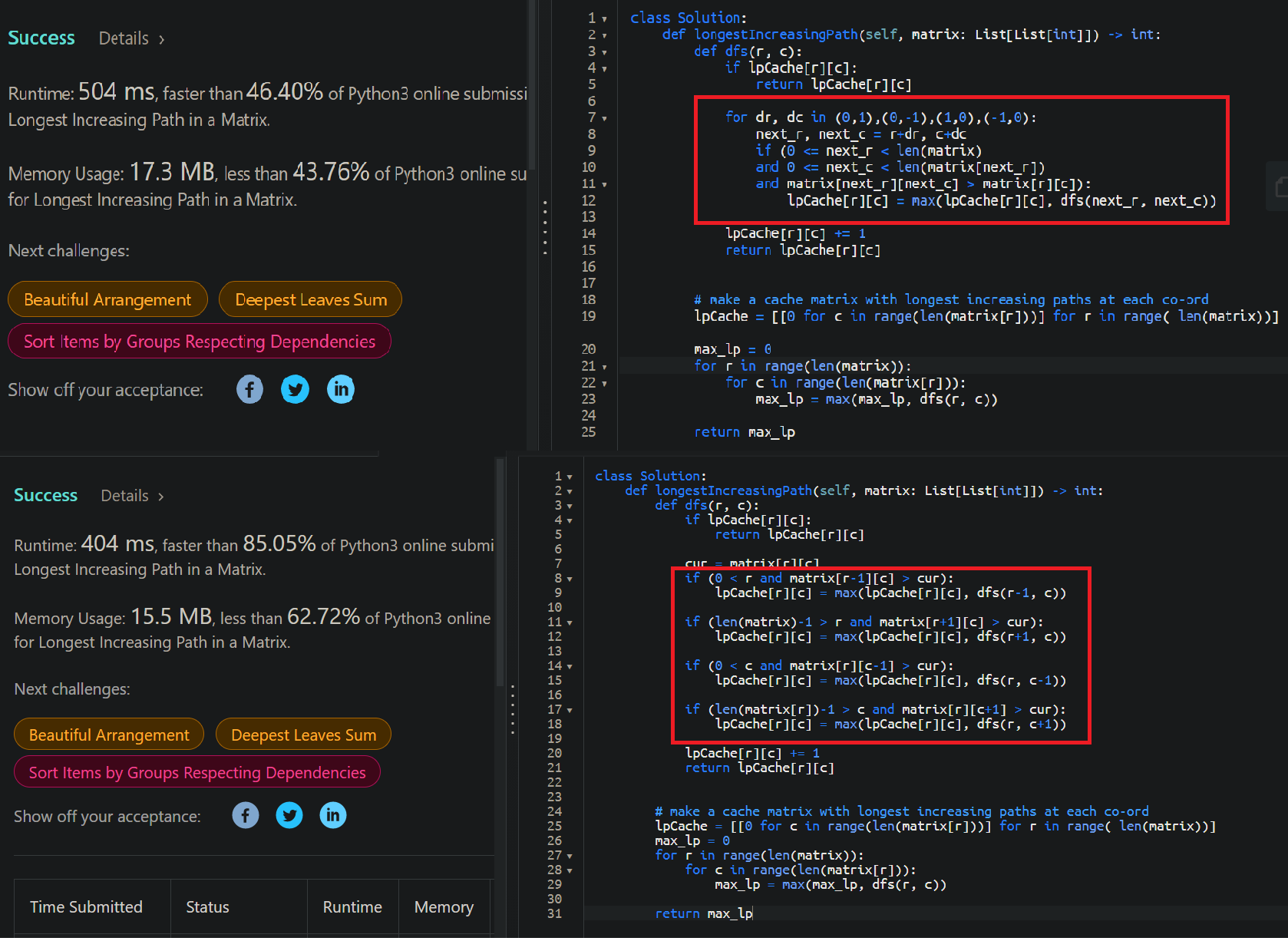Select the Status column header
The width and height of the screenshot is (1288, 941).
pyautogui.click(x=206, y=906)
